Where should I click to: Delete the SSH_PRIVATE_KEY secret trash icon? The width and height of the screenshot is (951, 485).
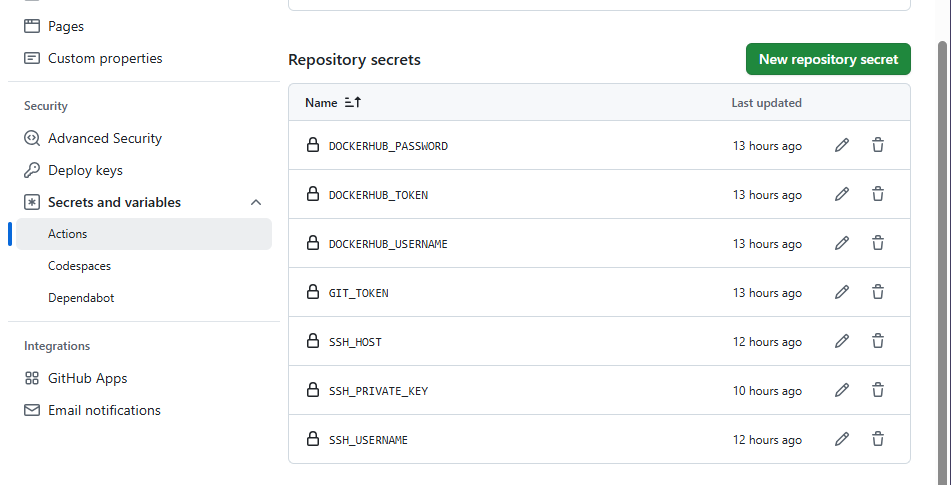click(x=878, y=390)
